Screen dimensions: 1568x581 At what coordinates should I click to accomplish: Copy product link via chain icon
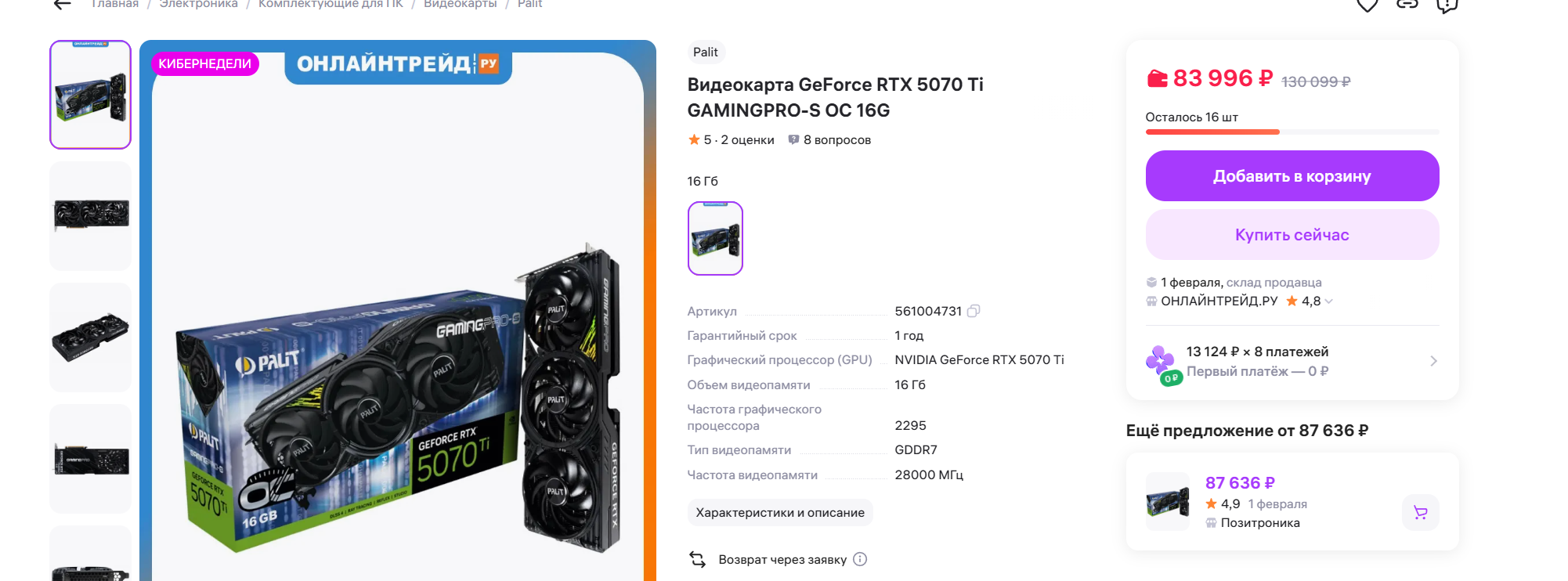[x=1407, y=4]
